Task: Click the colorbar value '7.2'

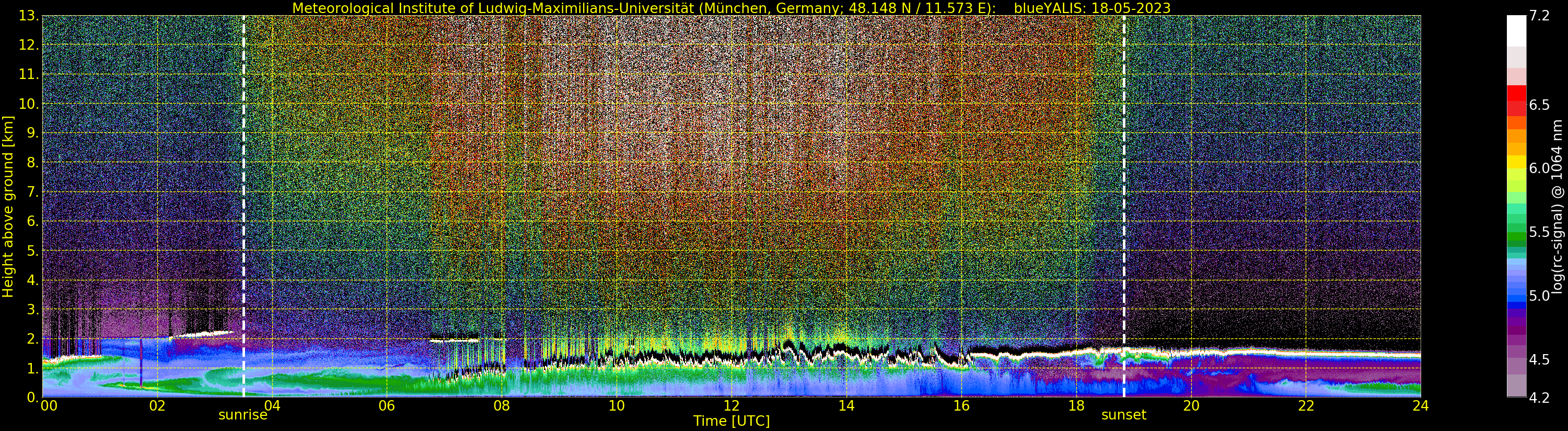Action: point(1539,16)
